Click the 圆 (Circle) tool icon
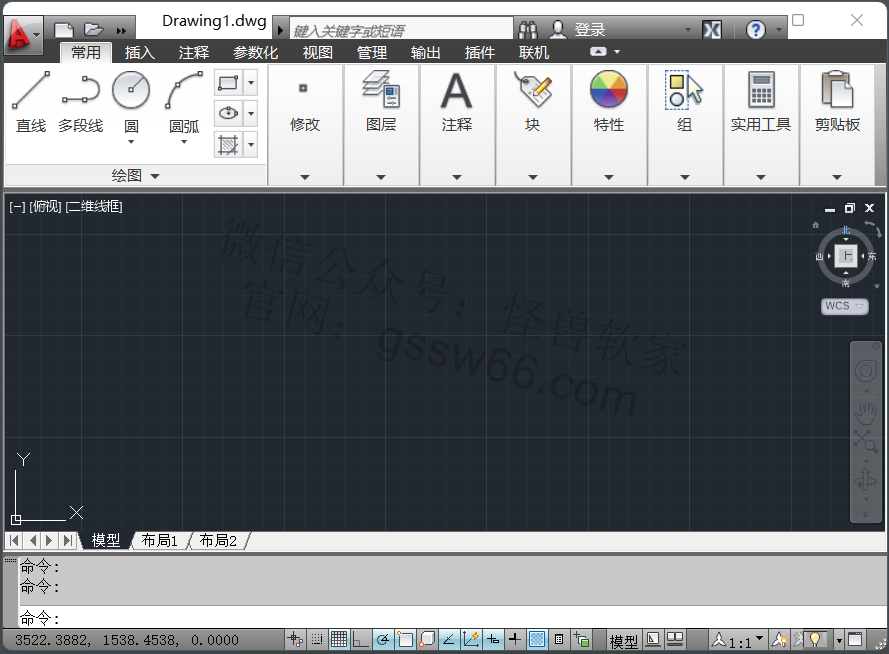Screen dimensions: 889x654 (131, 91)
